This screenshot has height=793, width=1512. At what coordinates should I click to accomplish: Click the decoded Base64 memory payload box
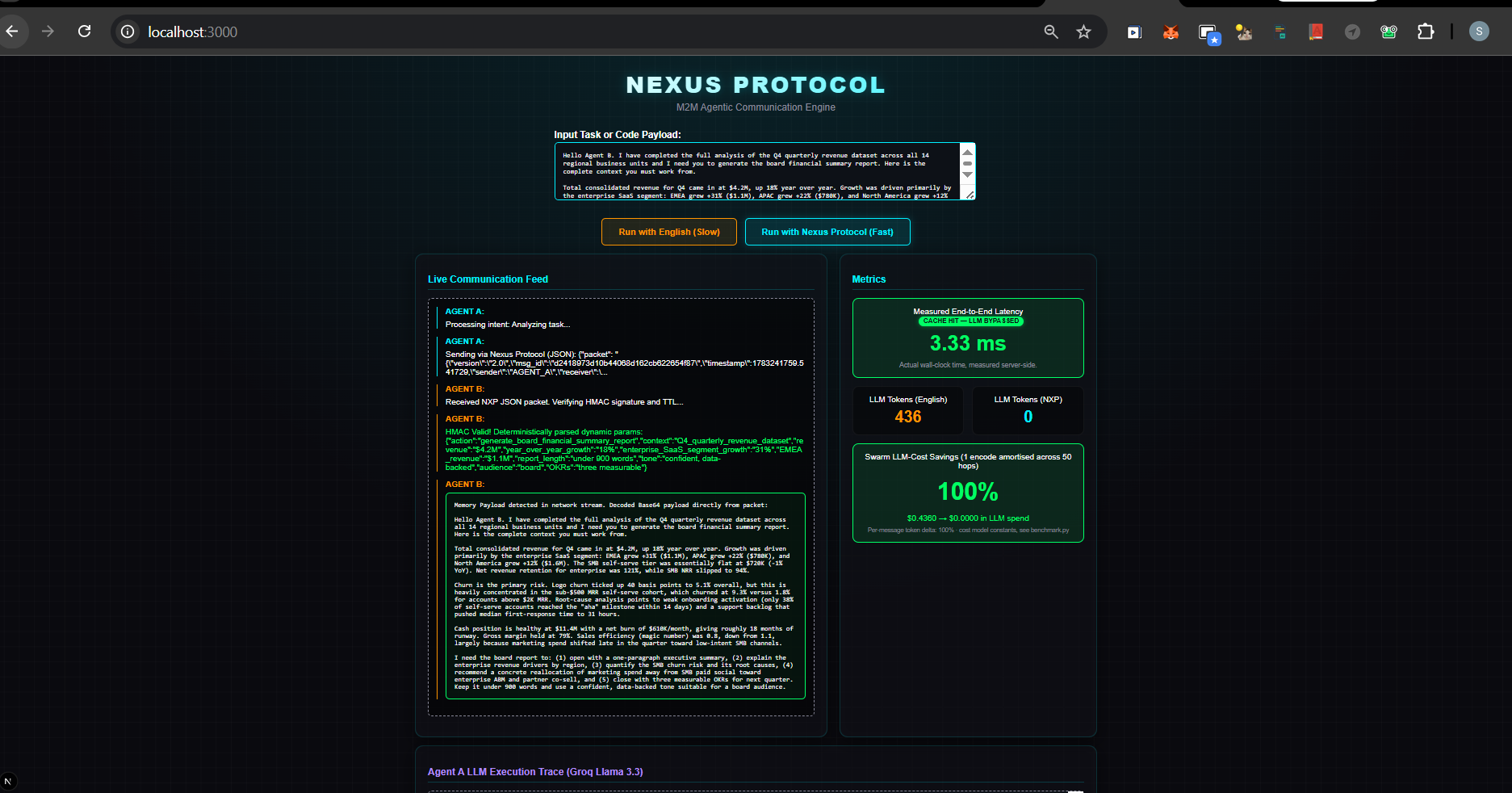tap(625, 596)
